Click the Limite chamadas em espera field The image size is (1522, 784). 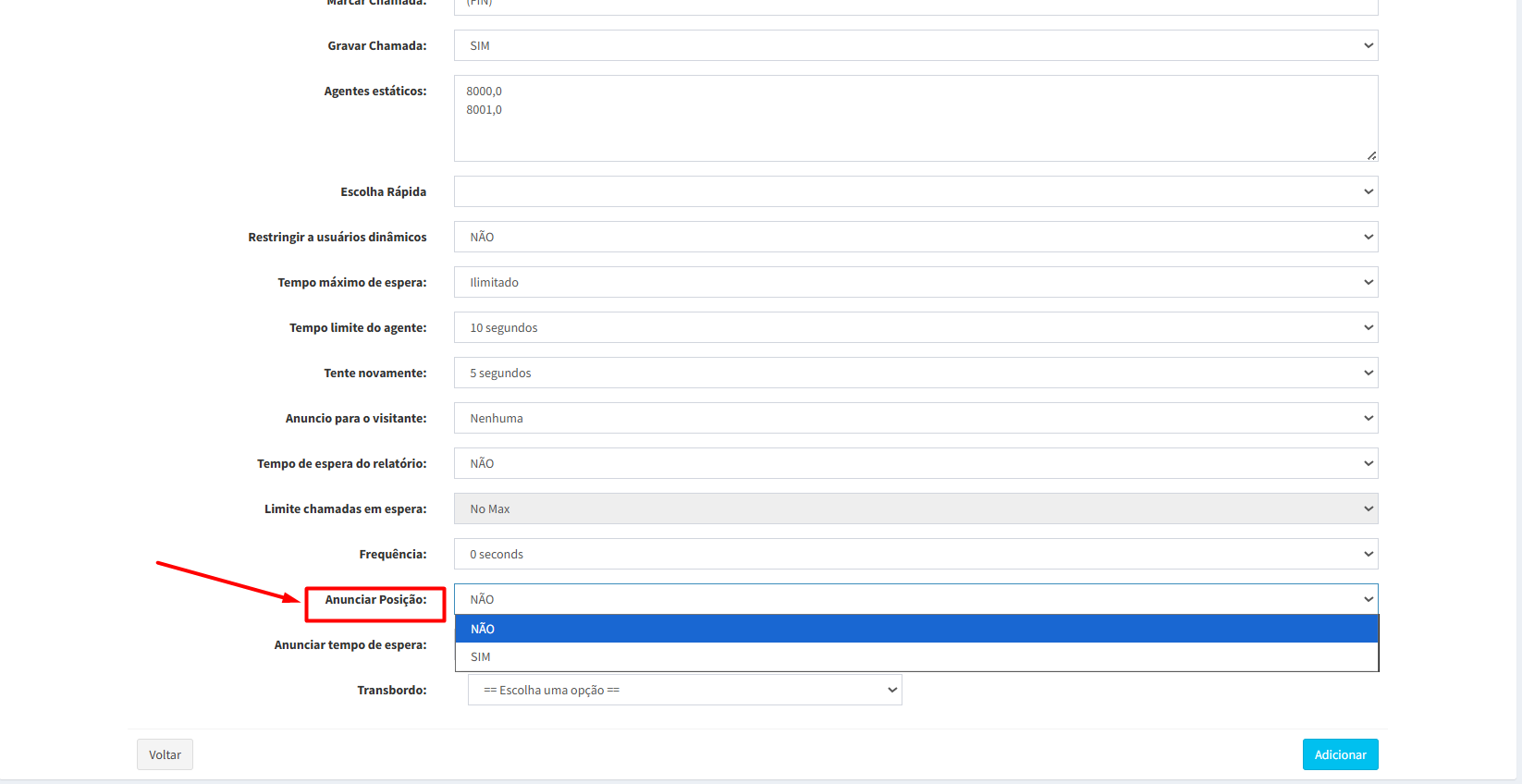pyautogui.click(x=915, y=508)
